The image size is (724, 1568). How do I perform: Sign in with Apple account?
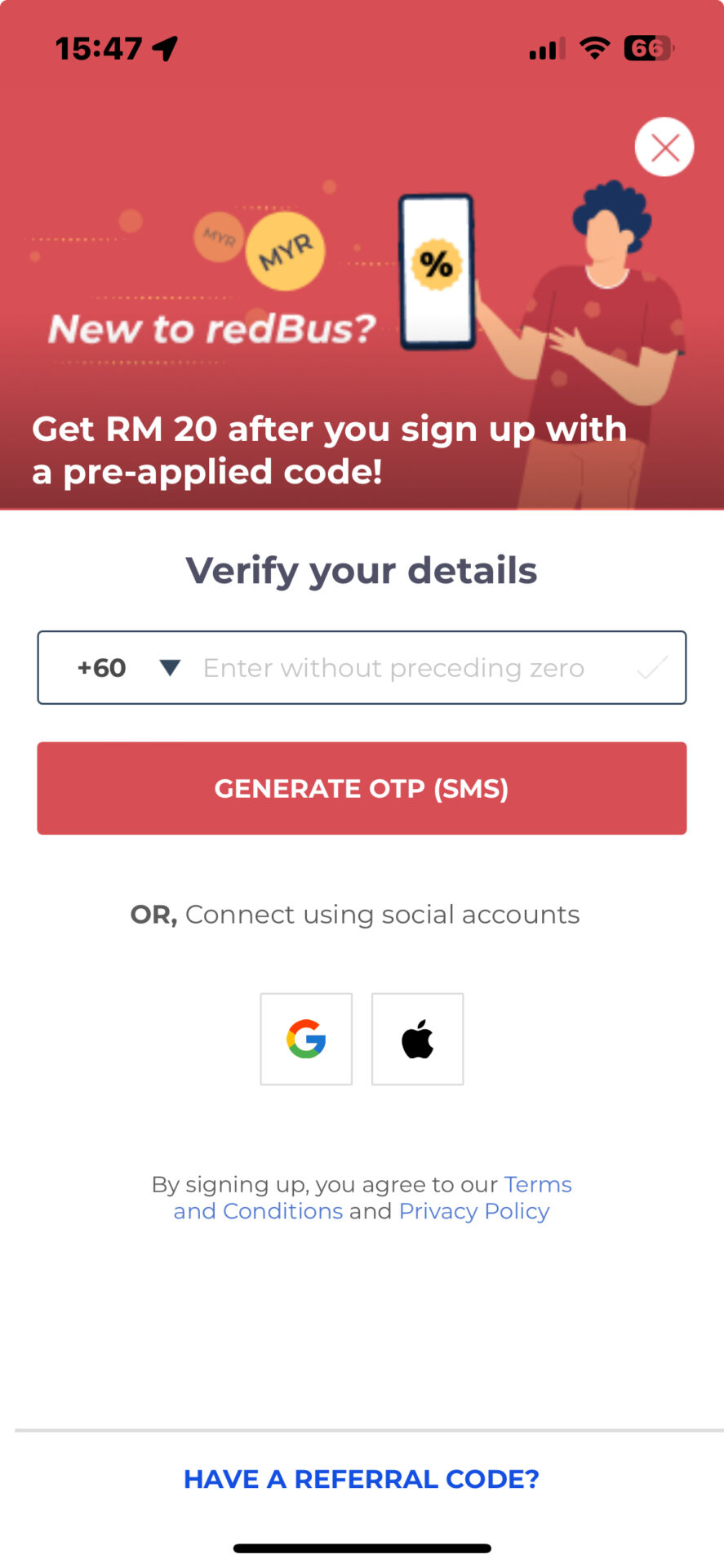click(x=417, y=1039)
